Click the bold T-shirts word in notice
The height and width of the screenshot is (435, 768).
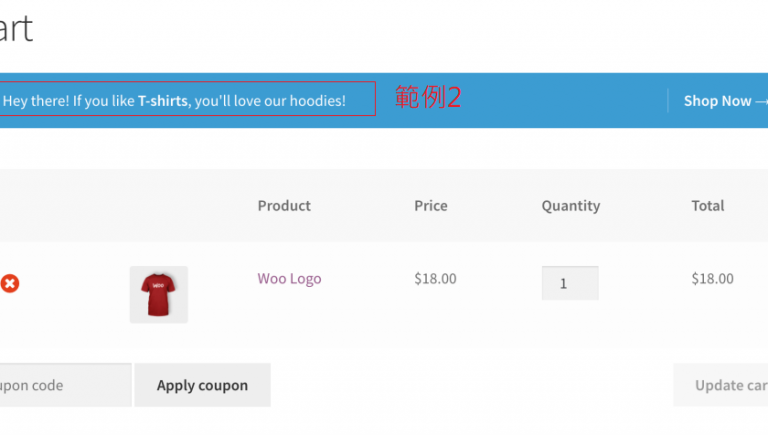click(x=163, y=101)
